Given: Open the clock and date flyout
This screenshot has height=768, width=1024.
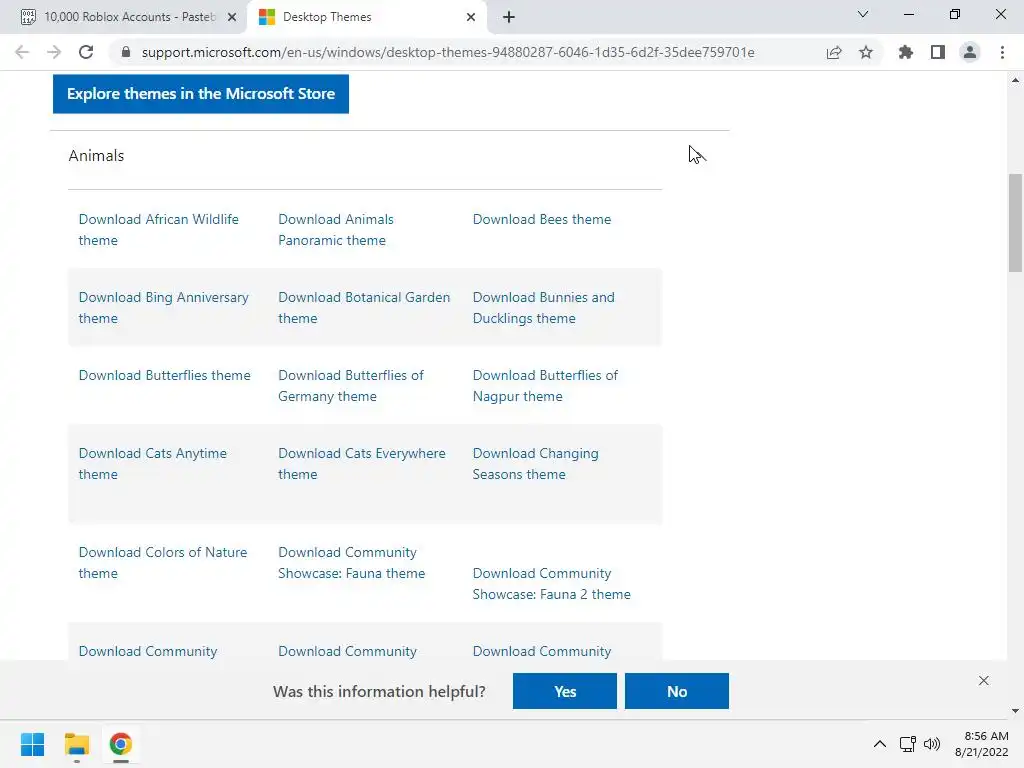Looking at the screenshot, I should (982, 744).
